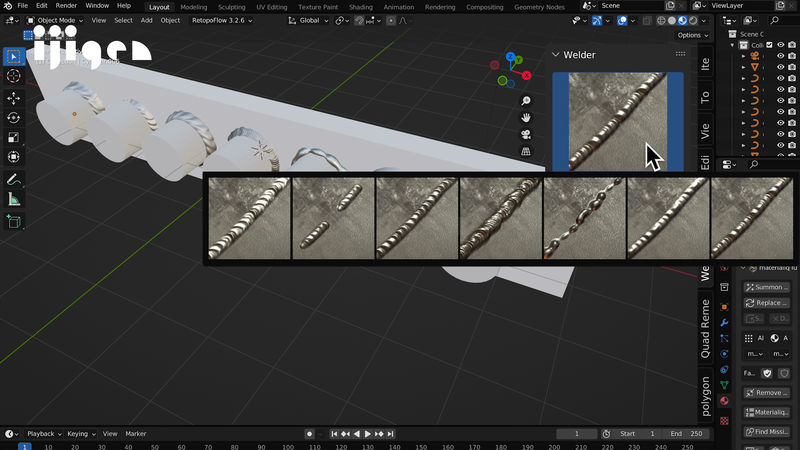
Task: Switch to the Modeling workspace tab
Action: (193, 7)
